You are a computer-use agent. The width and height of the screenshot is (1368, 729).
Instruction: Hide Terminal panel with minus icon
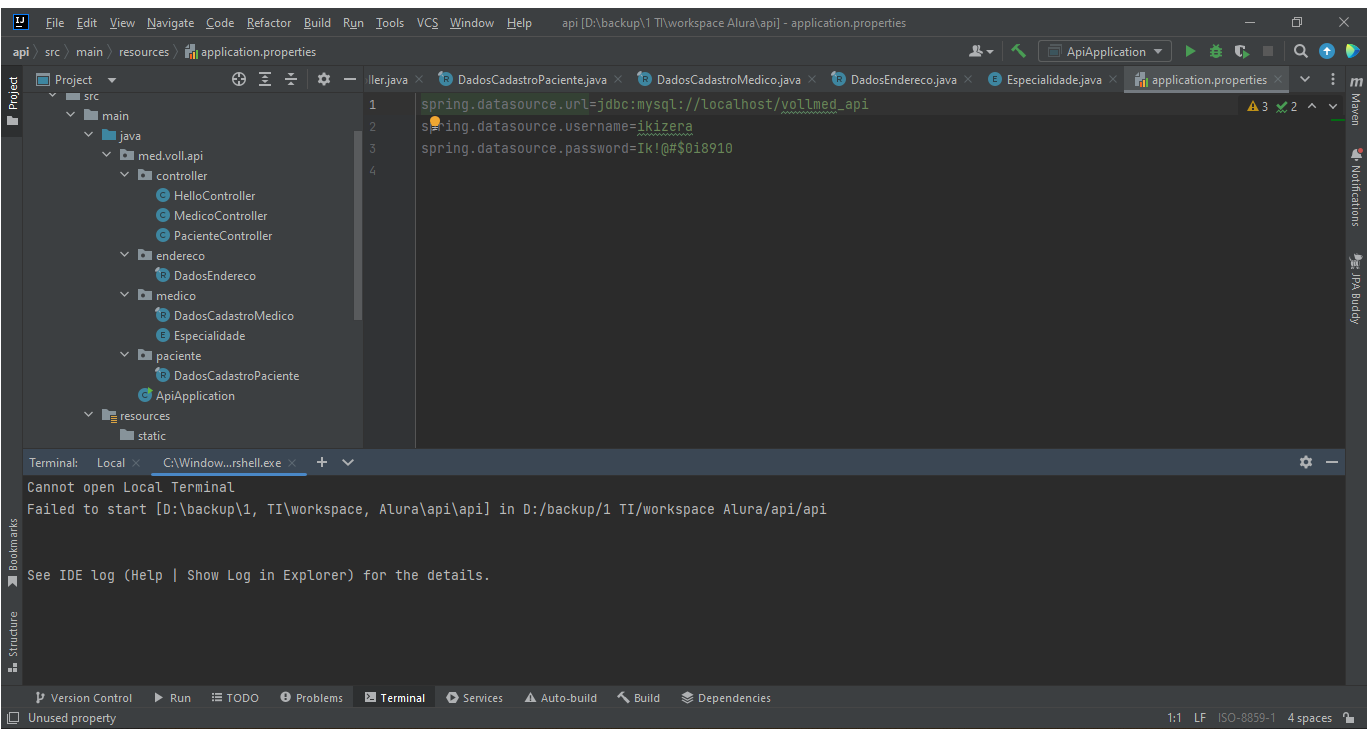click(1331, 462)
